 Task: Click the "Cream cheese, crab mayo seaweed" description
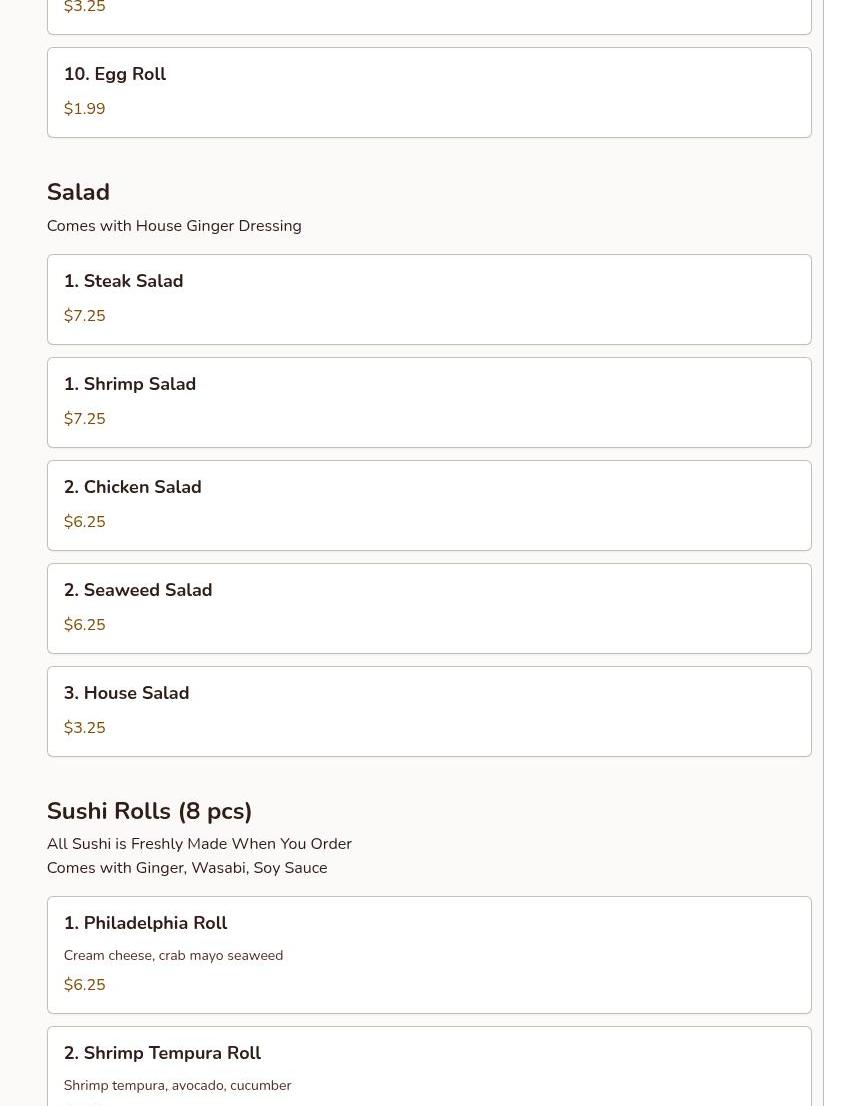(173, 955)
